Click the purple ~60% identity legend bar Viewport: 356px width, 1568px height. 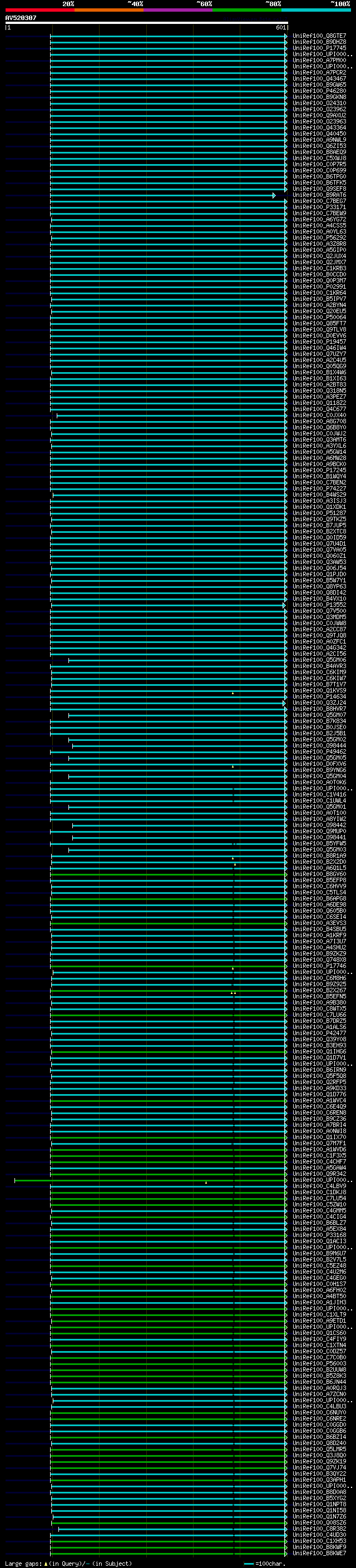click(x=179, y=11)
